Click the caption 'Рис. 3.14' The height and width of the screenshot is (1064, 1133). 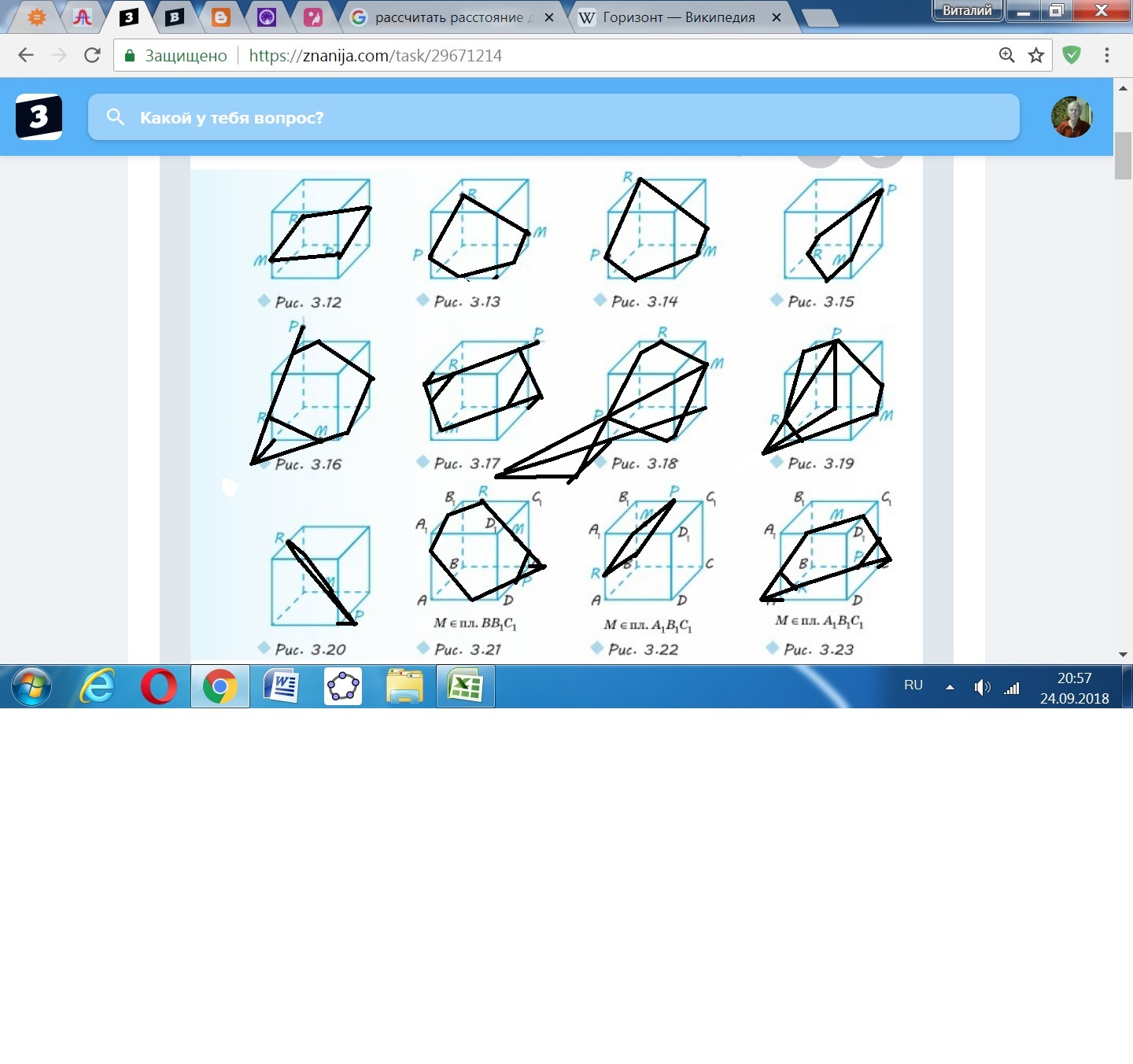[644, 301]
